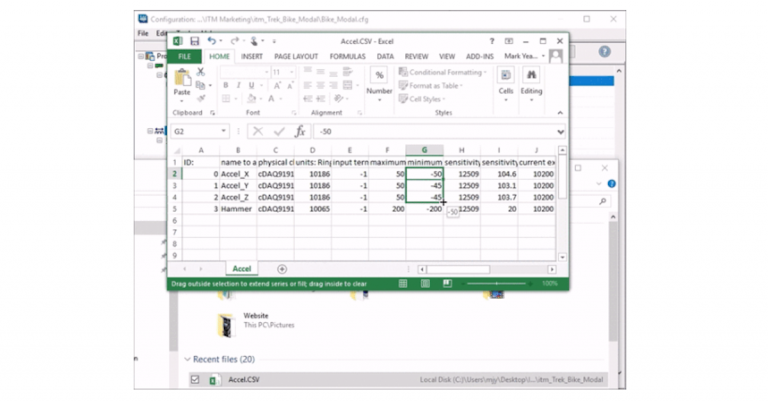Open the Name Box dropdown next to G2
This screenshot has width=768, height=402.
point(223,131)
